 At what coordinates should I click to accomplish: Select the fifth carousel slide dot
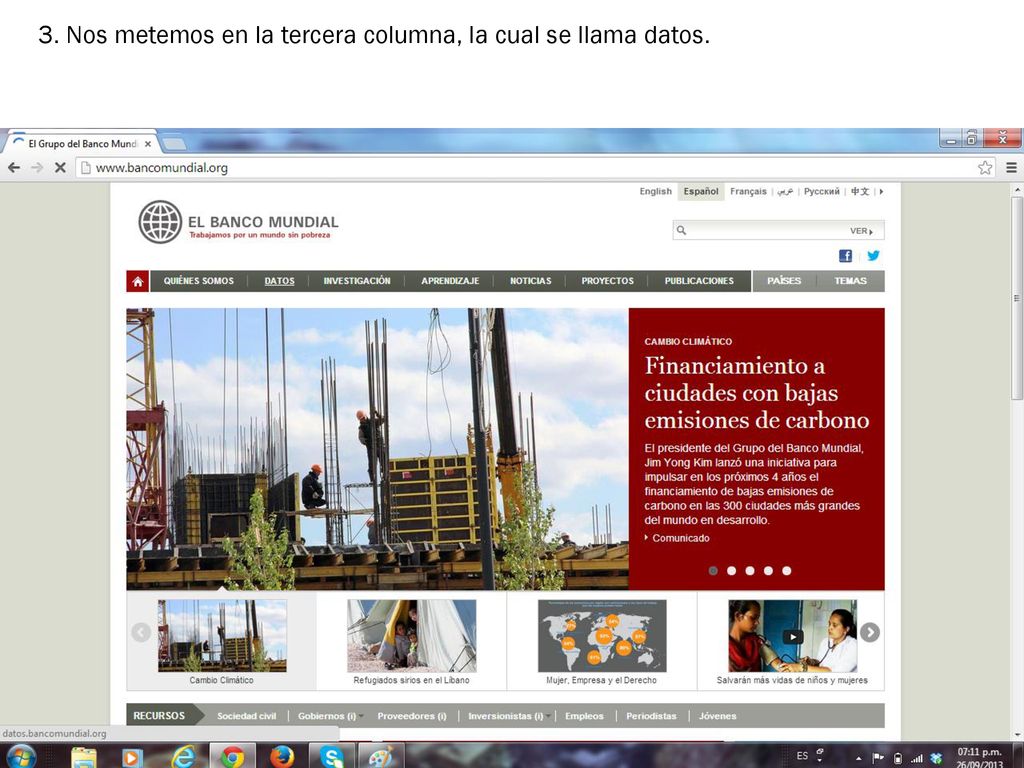click(x=786, y=571)
